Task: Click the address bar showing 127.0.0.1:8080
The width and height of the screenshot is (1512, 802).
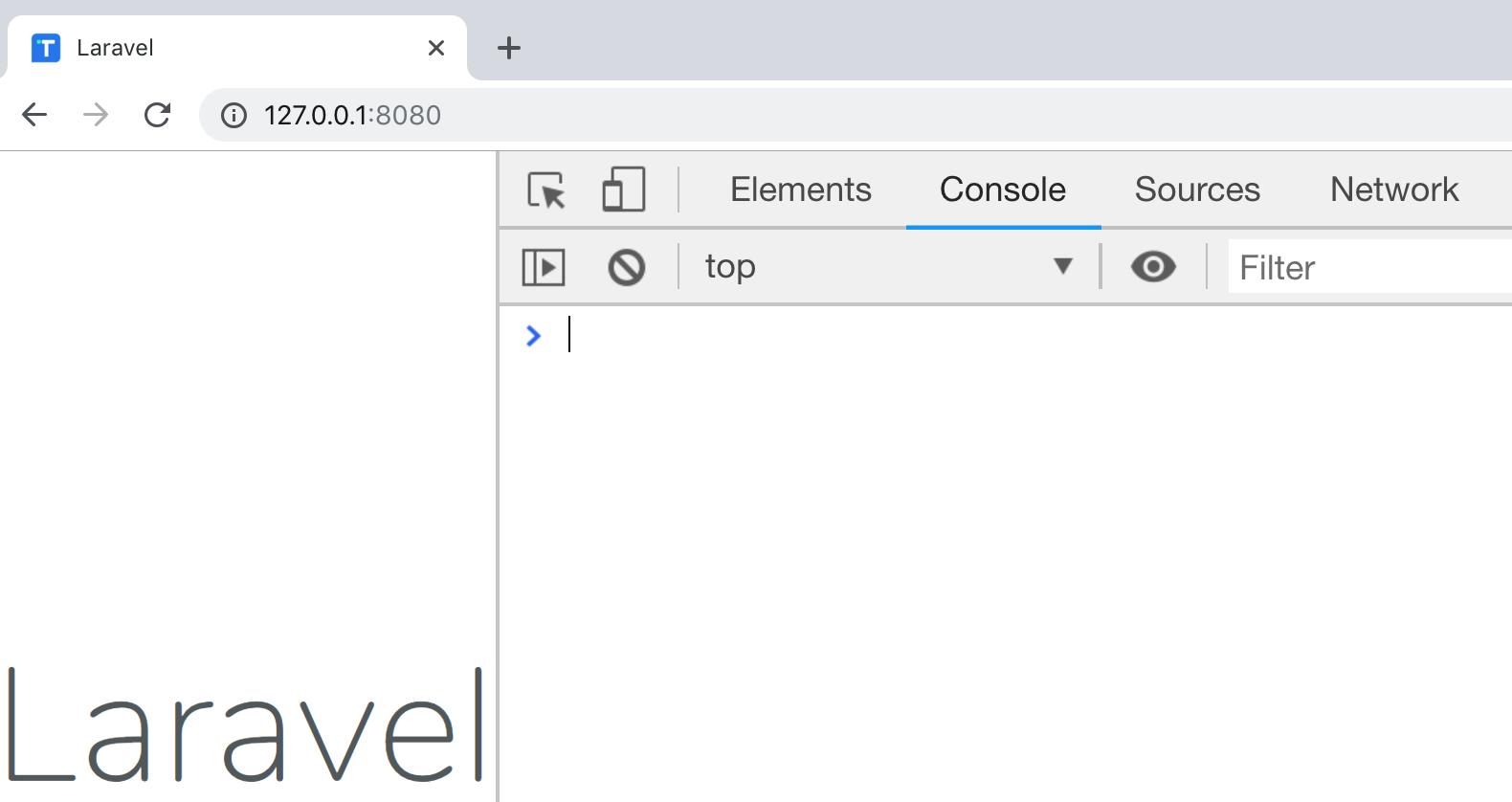Action: [x=856, y=115]
